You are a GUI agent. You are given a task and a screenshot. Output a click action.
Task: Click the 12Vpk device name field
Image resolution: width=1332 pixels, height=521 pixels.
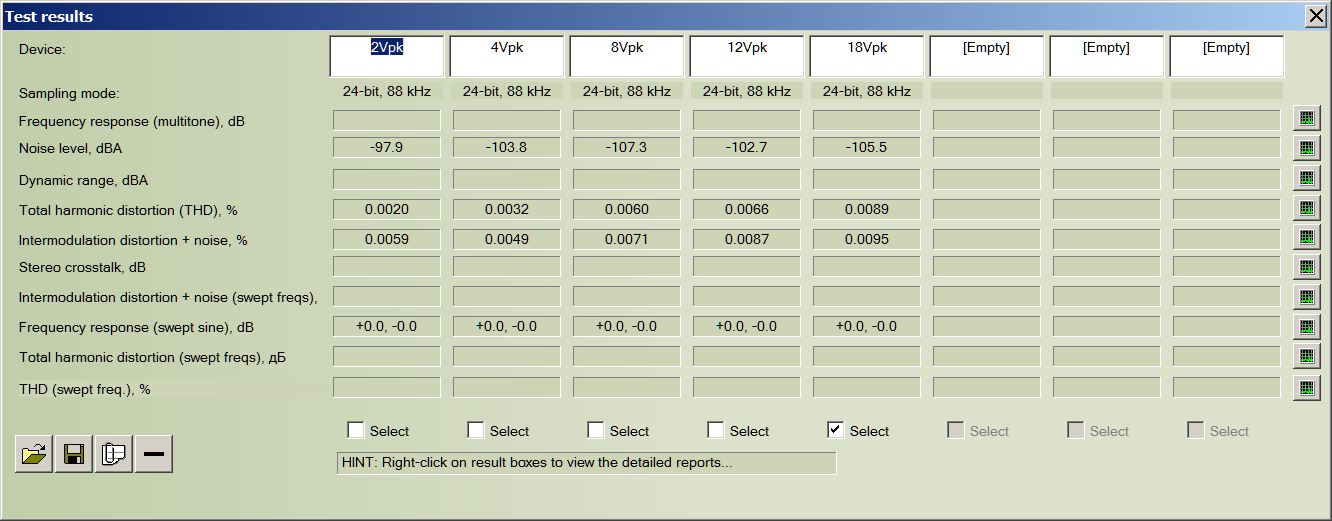pyautogui.click(x=747, y=56)
